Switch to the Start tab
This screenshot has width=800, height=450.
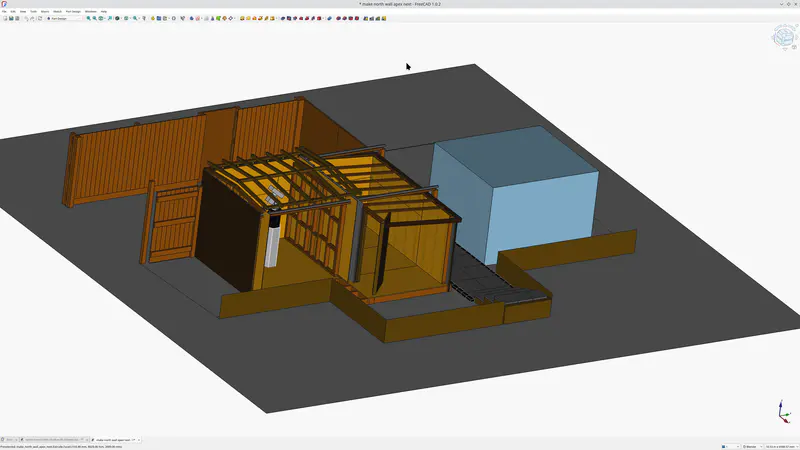tap(9, 439)
